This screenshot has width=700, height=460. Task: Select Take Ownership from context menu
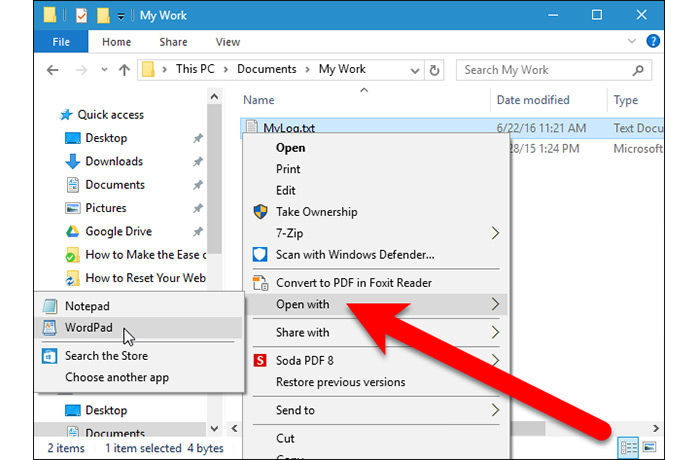click(x=316, y=211)
